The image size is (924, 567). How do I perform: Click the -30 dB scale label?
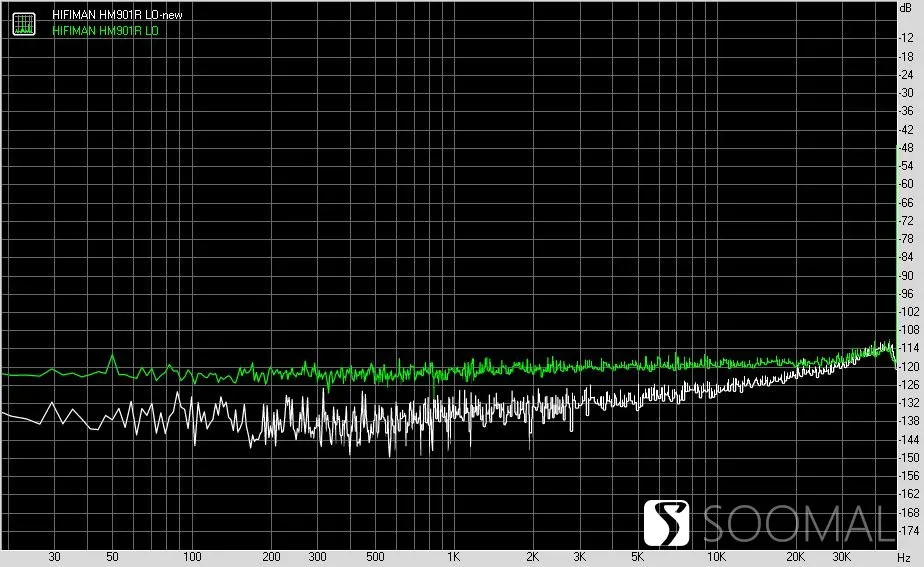pos(906,93)
